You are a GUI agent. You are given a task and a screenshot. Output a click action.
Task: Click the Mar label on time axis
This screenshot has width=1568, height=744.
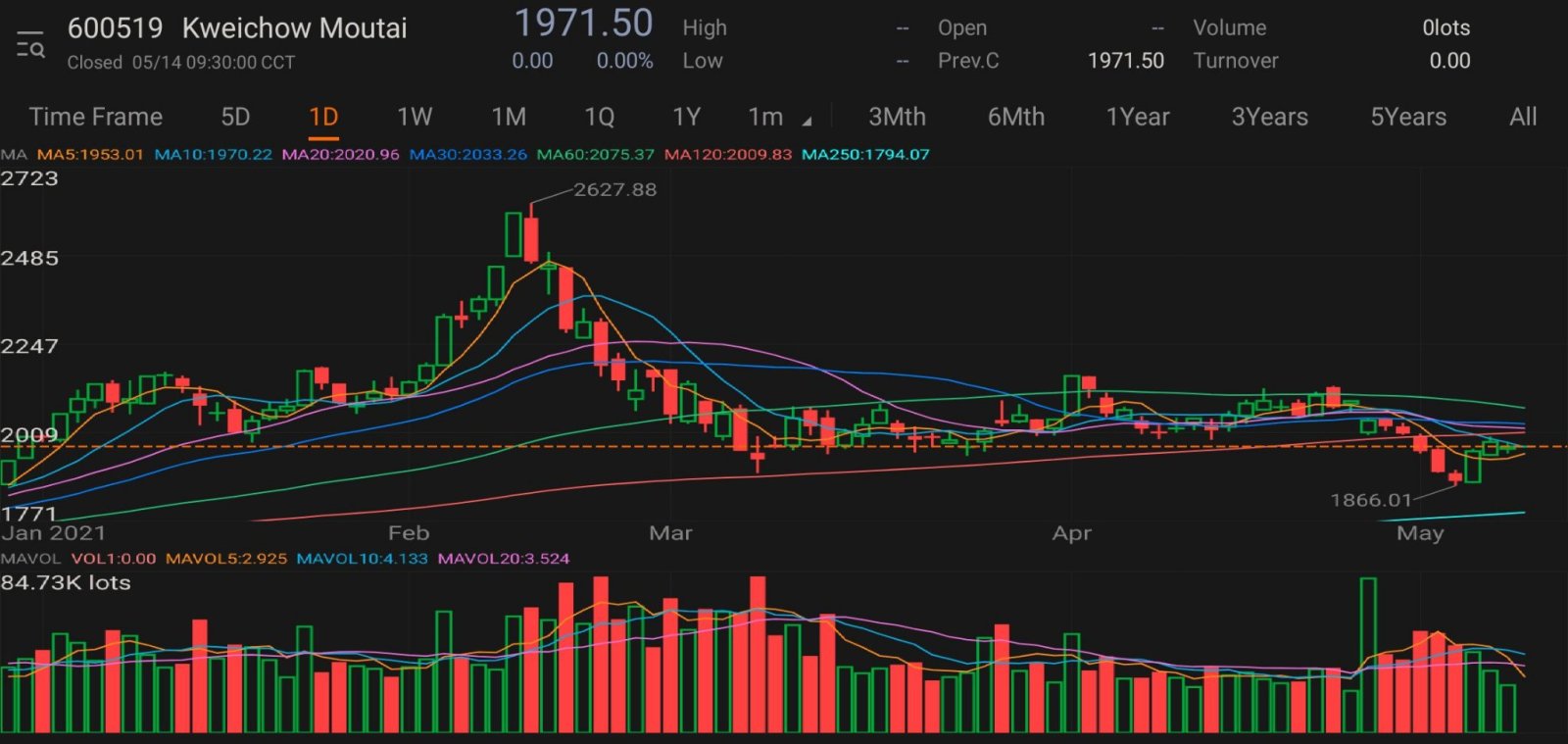point(670,533)
